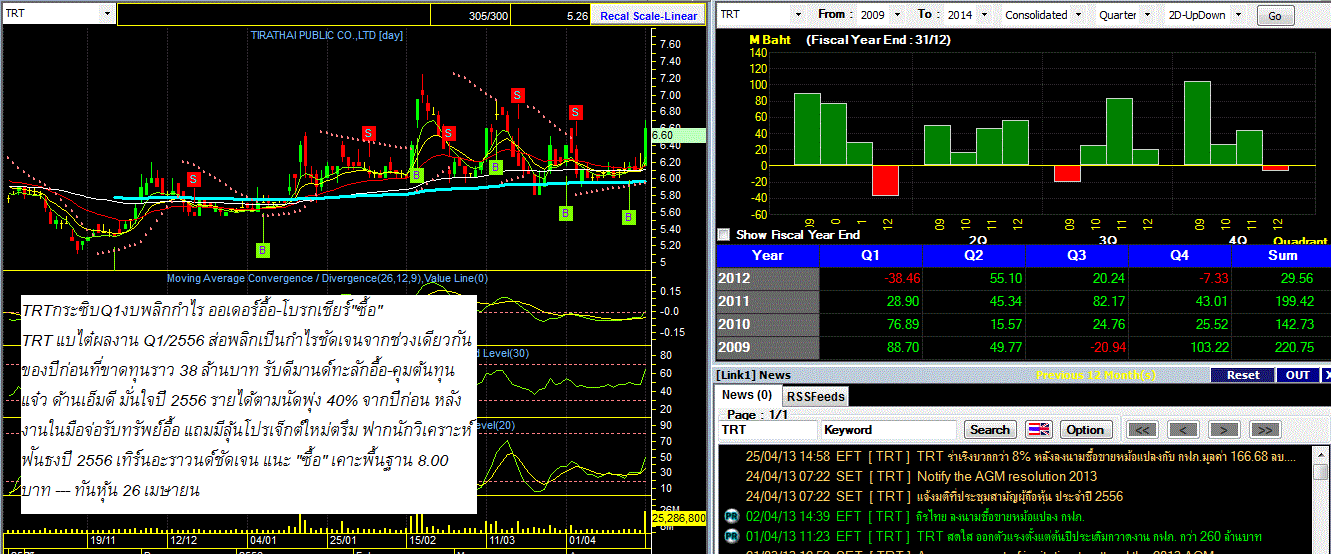Click the tallest green 4Q 2009 bar
This screenshot has width=1331, height=554.
1197,123
